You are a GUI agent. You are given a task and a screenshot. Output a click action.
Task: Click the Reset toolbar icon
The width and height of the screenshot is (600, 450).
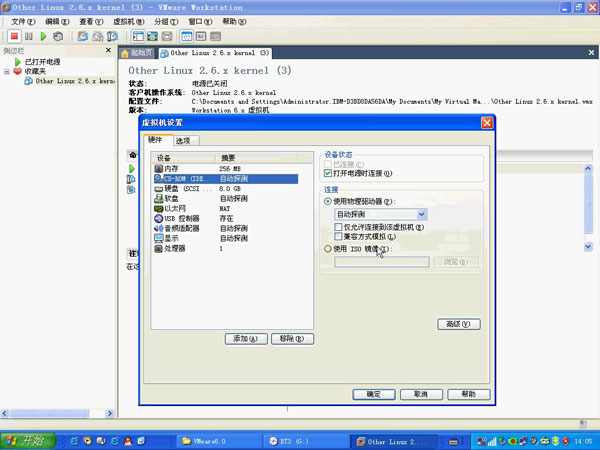(x=58, y=36)
